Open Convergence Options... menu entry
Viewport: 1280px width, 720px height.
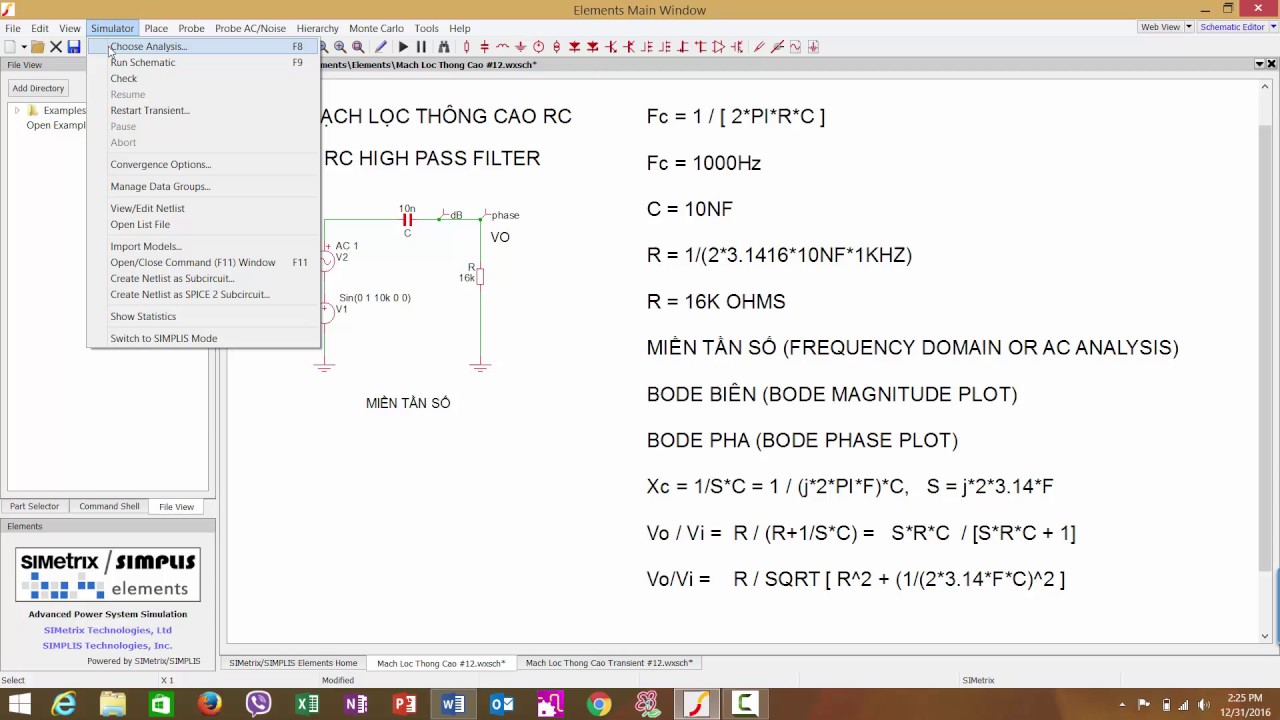pyautogui.click(x=204, y=164)
